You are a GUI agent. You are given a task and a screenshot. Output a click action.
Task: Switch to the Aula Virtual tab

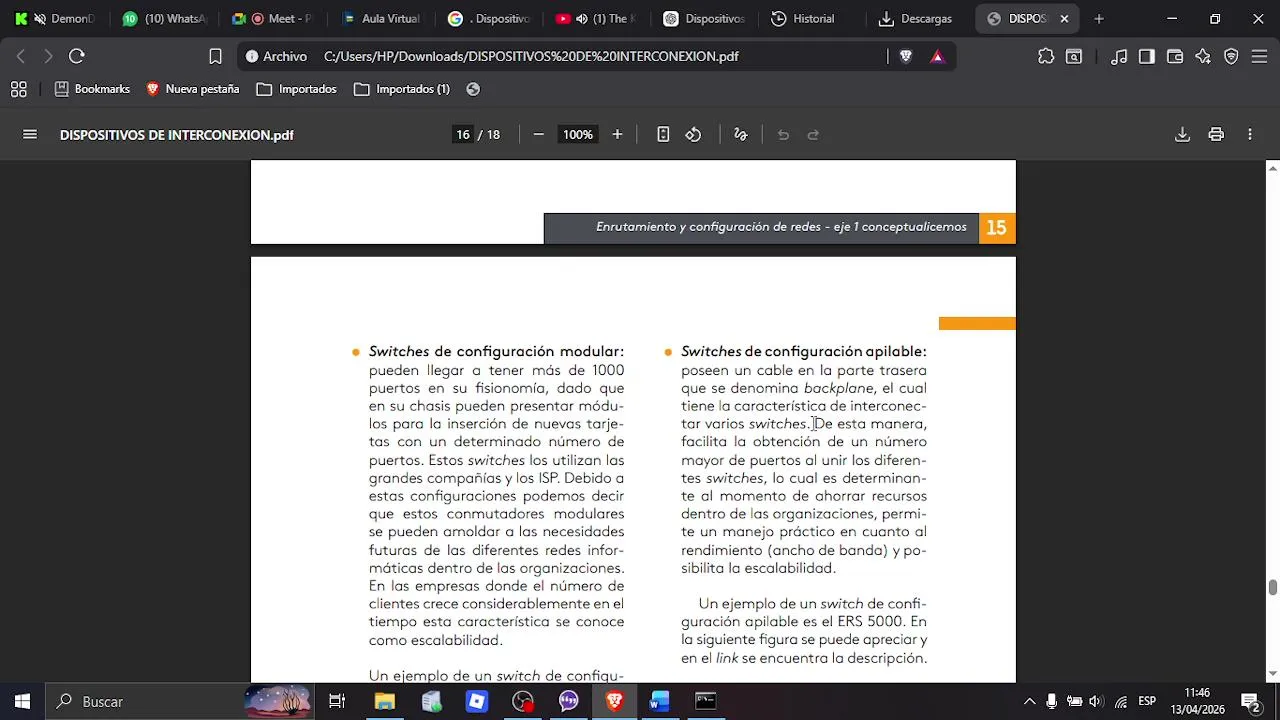tap(381, 19)
